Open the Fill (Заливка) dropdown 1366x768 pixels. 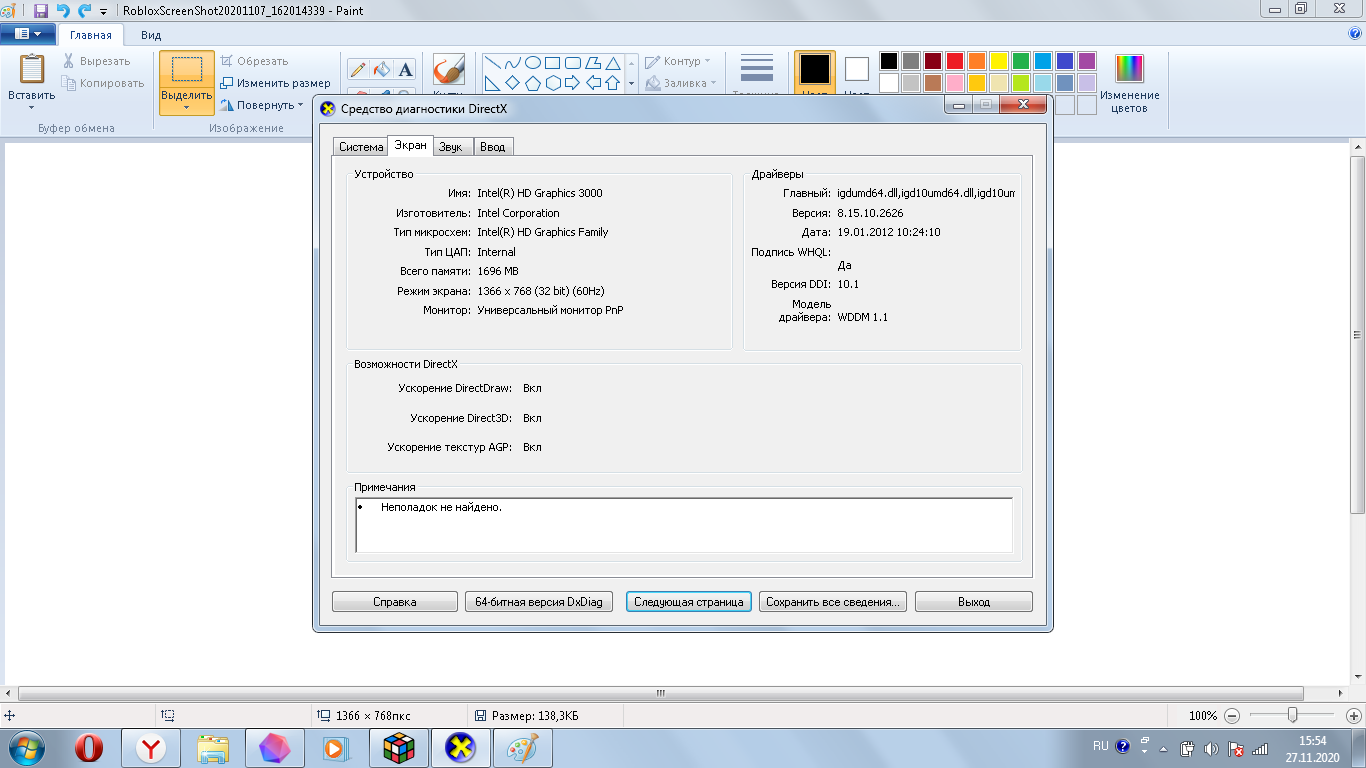682,83
